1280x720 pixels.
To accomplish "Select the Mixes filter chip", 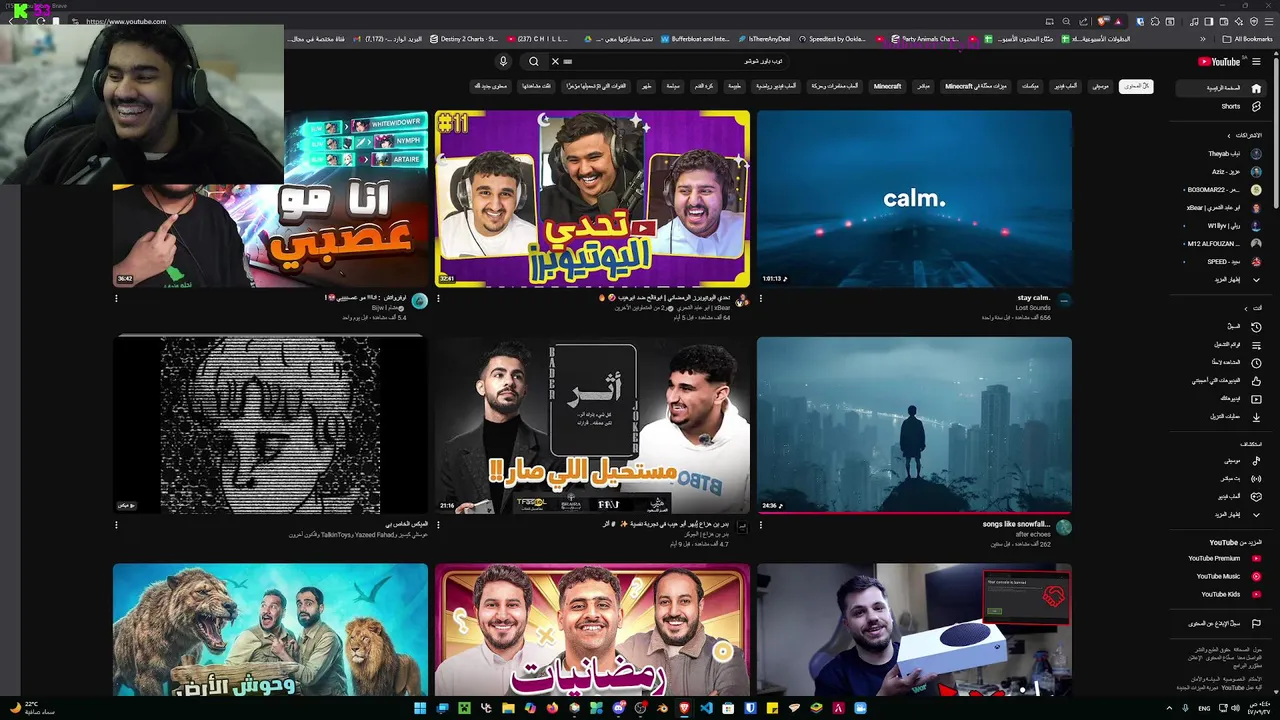I will pos(1029,86).
